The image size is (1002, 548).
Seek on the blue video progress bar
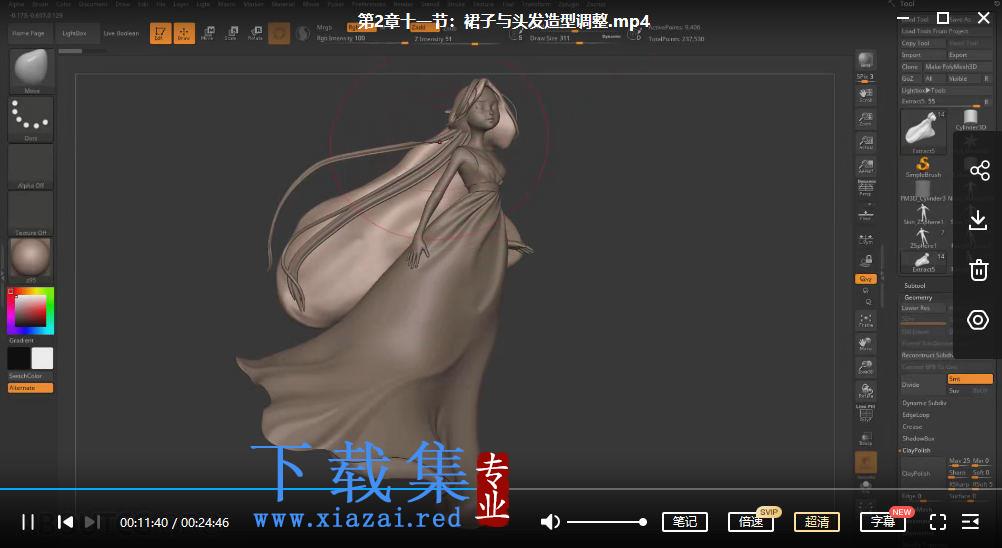point(501,489)
